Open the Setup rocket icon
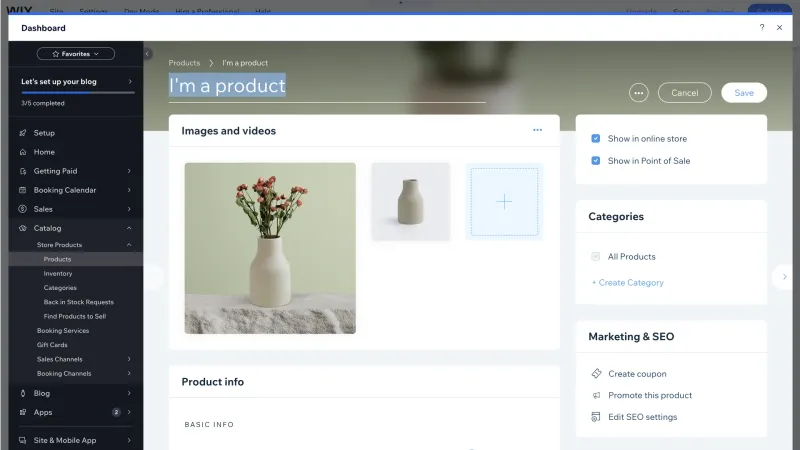 click(22, 133)
